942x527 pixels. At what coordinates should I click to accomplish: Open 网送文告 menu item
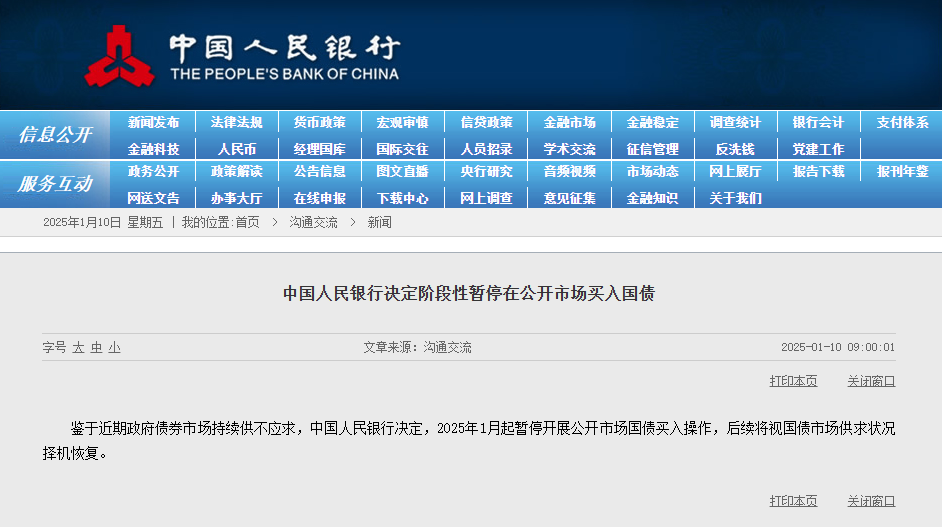153,198
